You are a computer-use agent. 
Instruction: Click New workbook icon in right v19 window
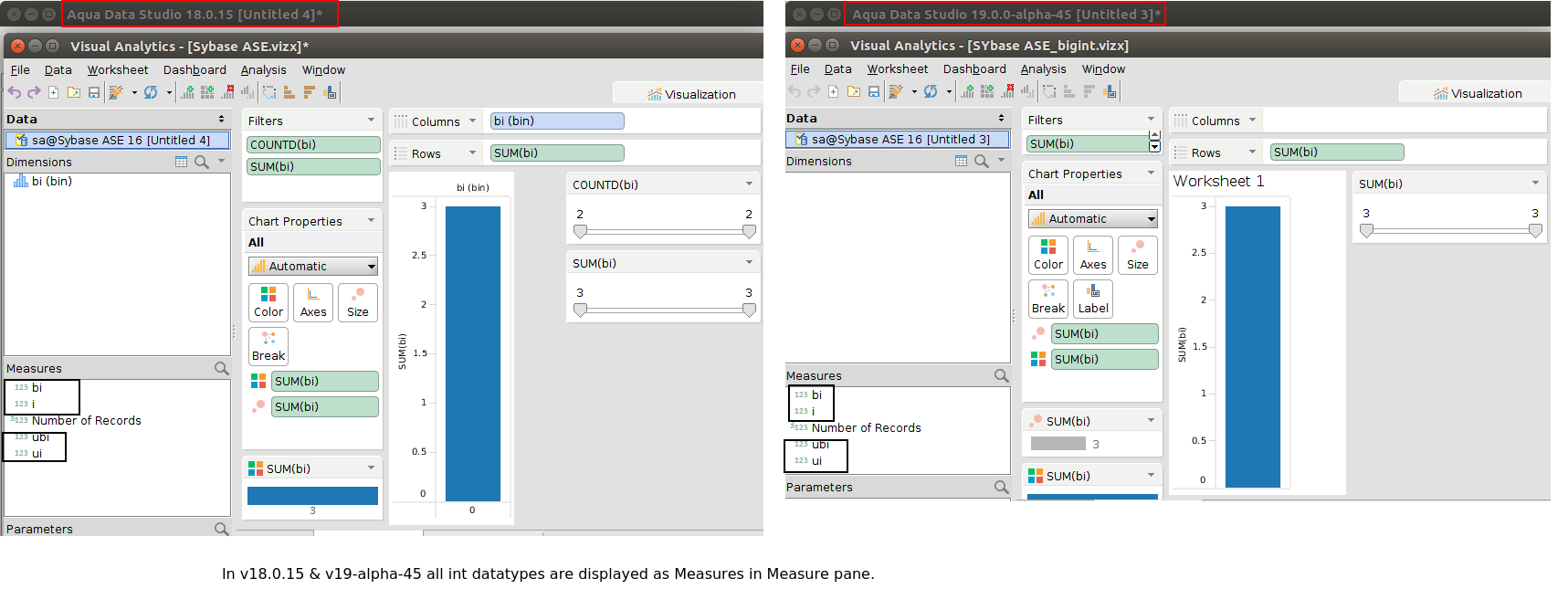[x=834, y=91]
